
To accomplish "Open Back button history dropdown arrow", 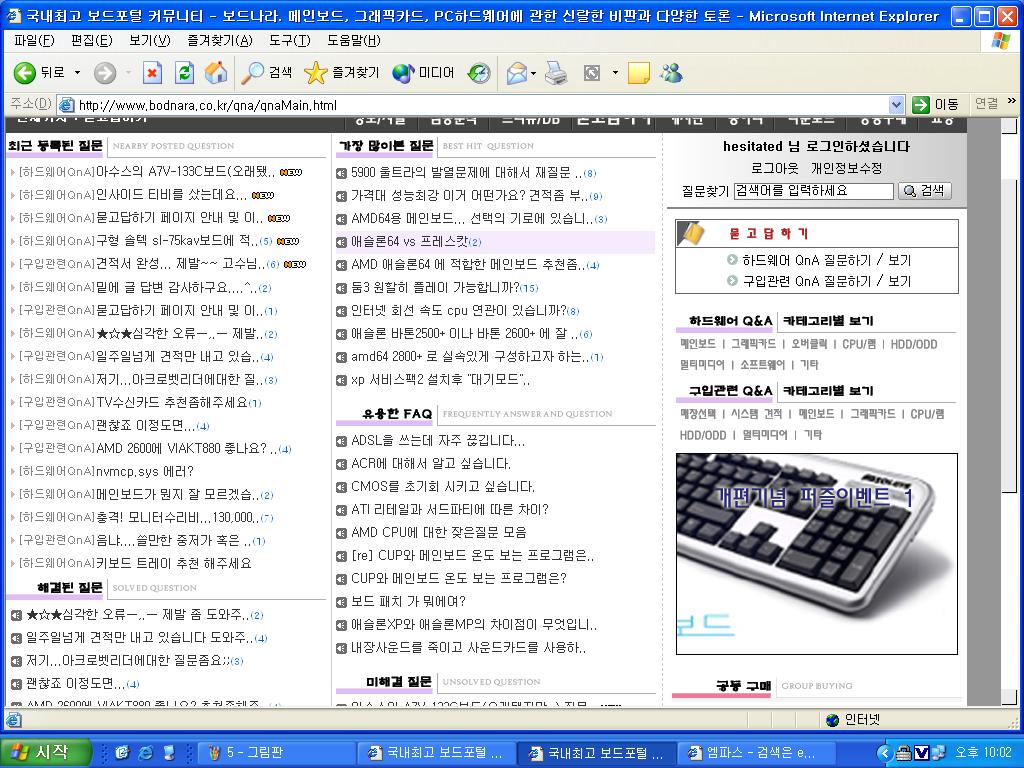I will point(77,72).
